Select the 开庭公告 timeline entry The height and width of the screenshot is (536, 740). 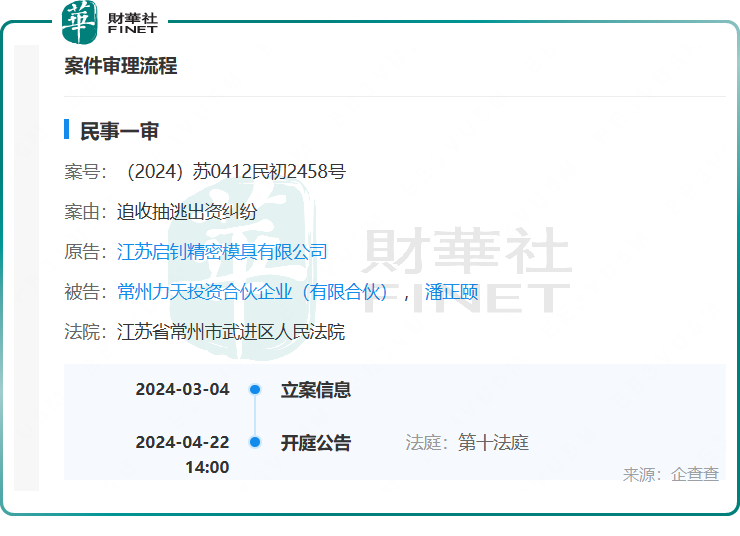coord(316,442)
